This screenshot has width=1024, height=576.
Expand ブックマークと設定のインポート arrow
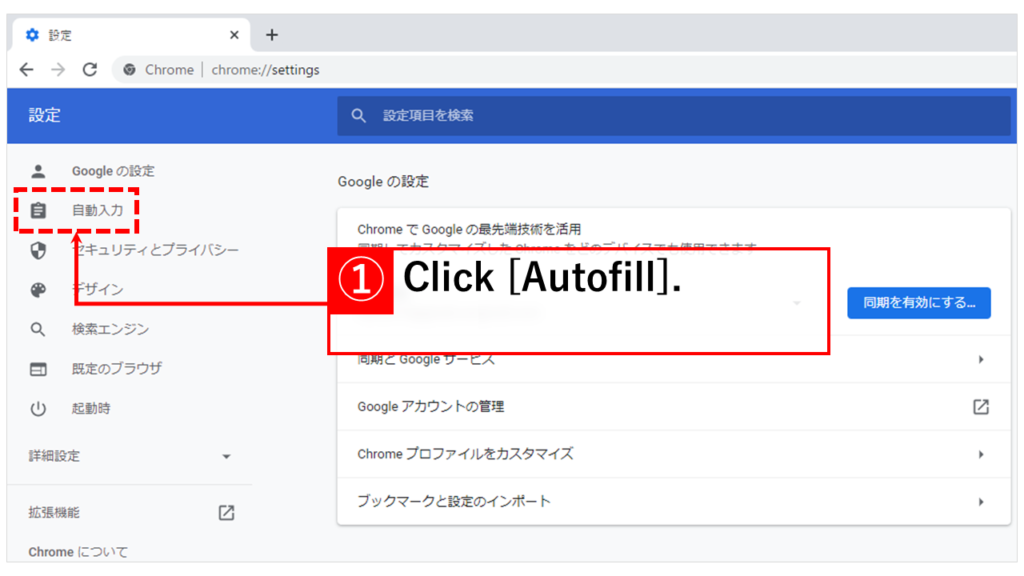click(x=981, y=502)
